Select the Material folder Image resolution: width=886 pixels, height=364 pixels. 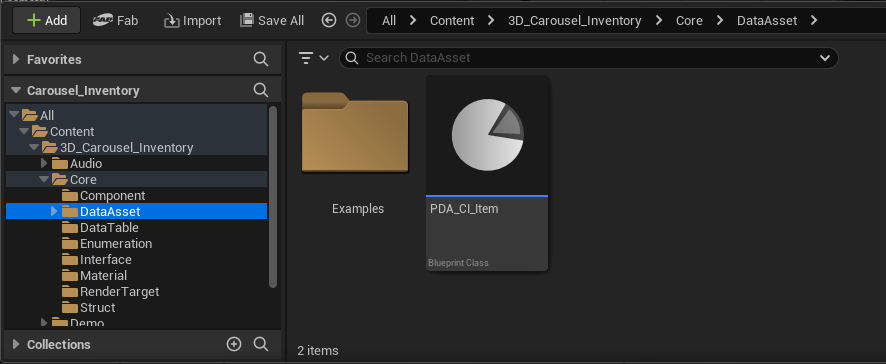[x=136, y=275]
